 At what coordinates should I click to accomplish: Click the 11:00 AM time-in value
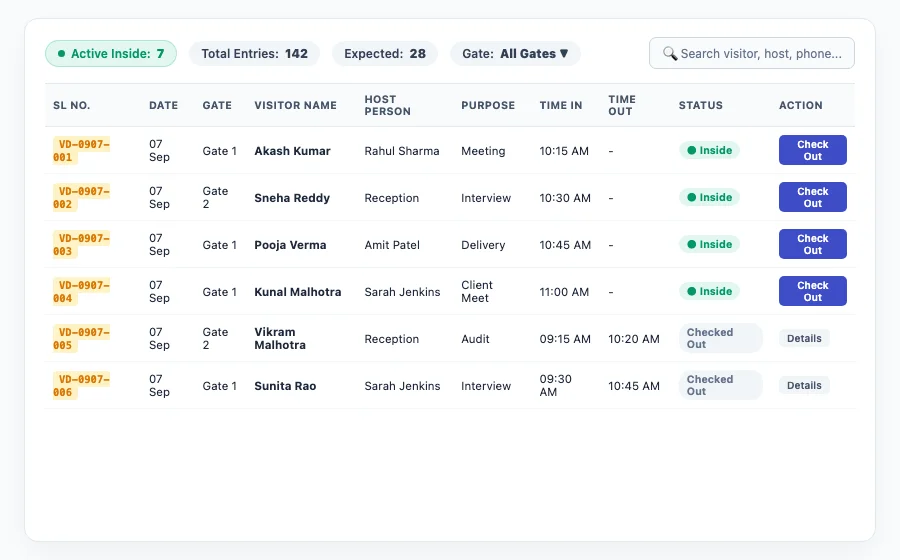[564, 292]
